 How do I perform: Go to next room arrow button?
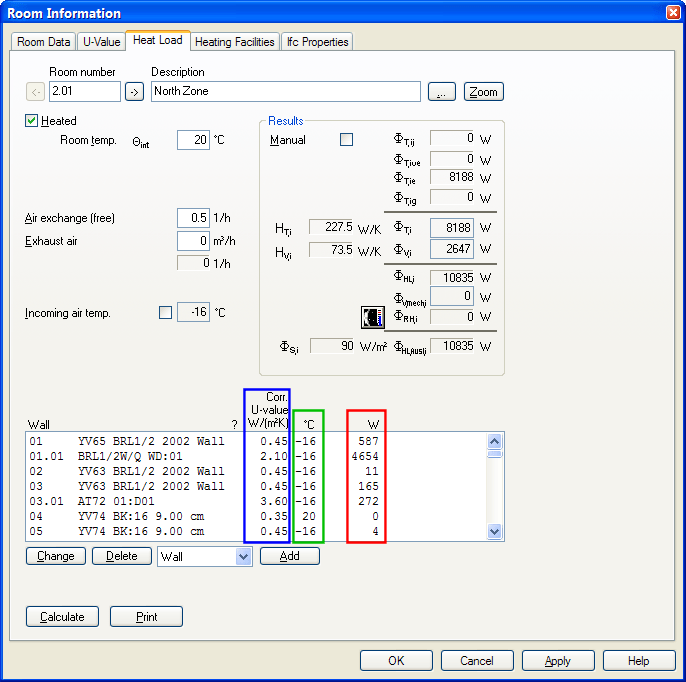tap(134, 92)
